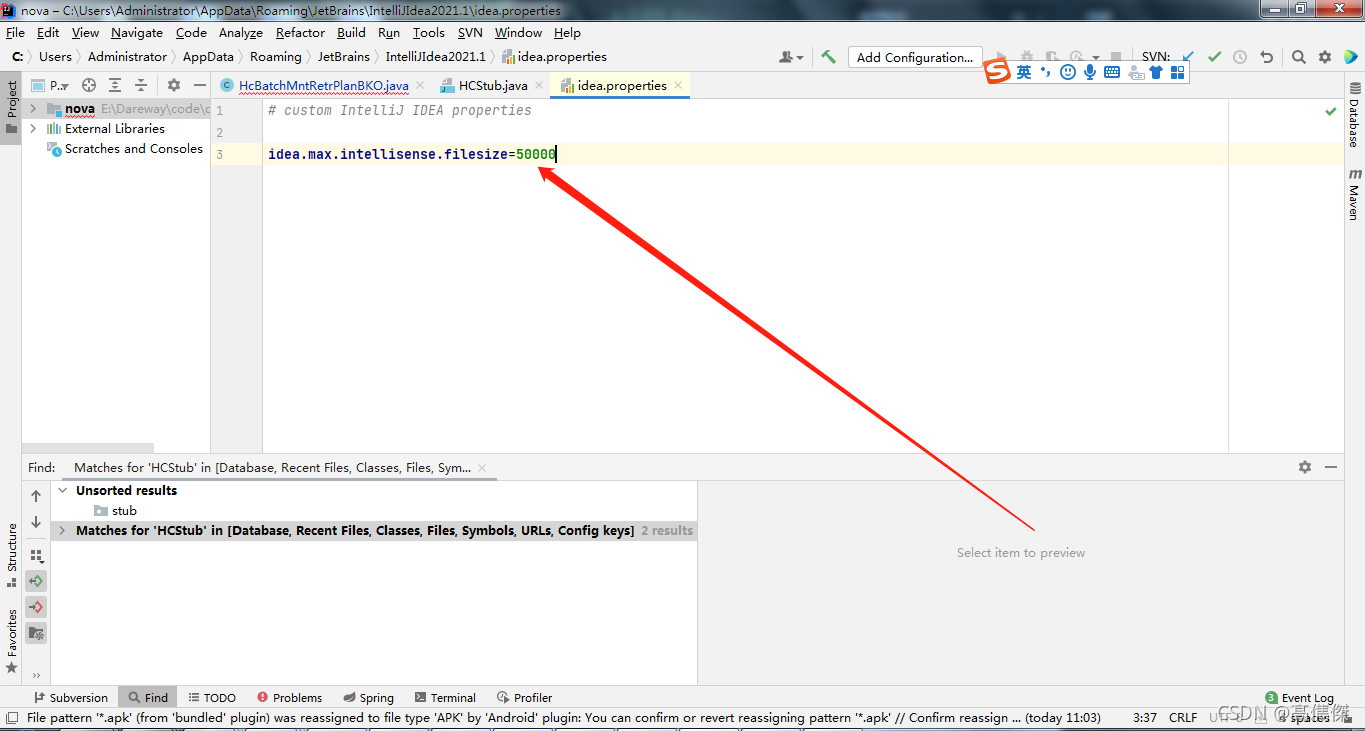Click the Sogou input method S logo
Screen dimensions: 1365x731
pos(998,72)
